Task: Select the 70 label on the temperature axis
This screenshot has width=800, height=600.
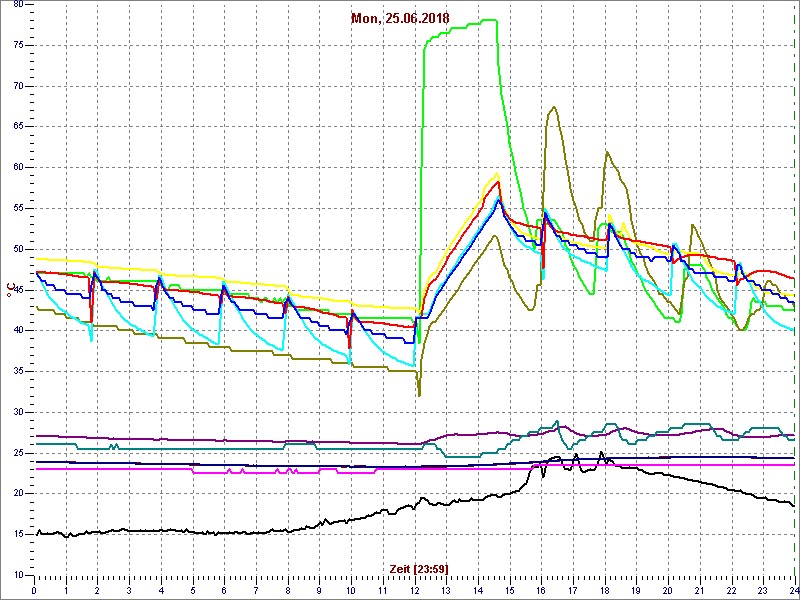Action: coord(17,86)
